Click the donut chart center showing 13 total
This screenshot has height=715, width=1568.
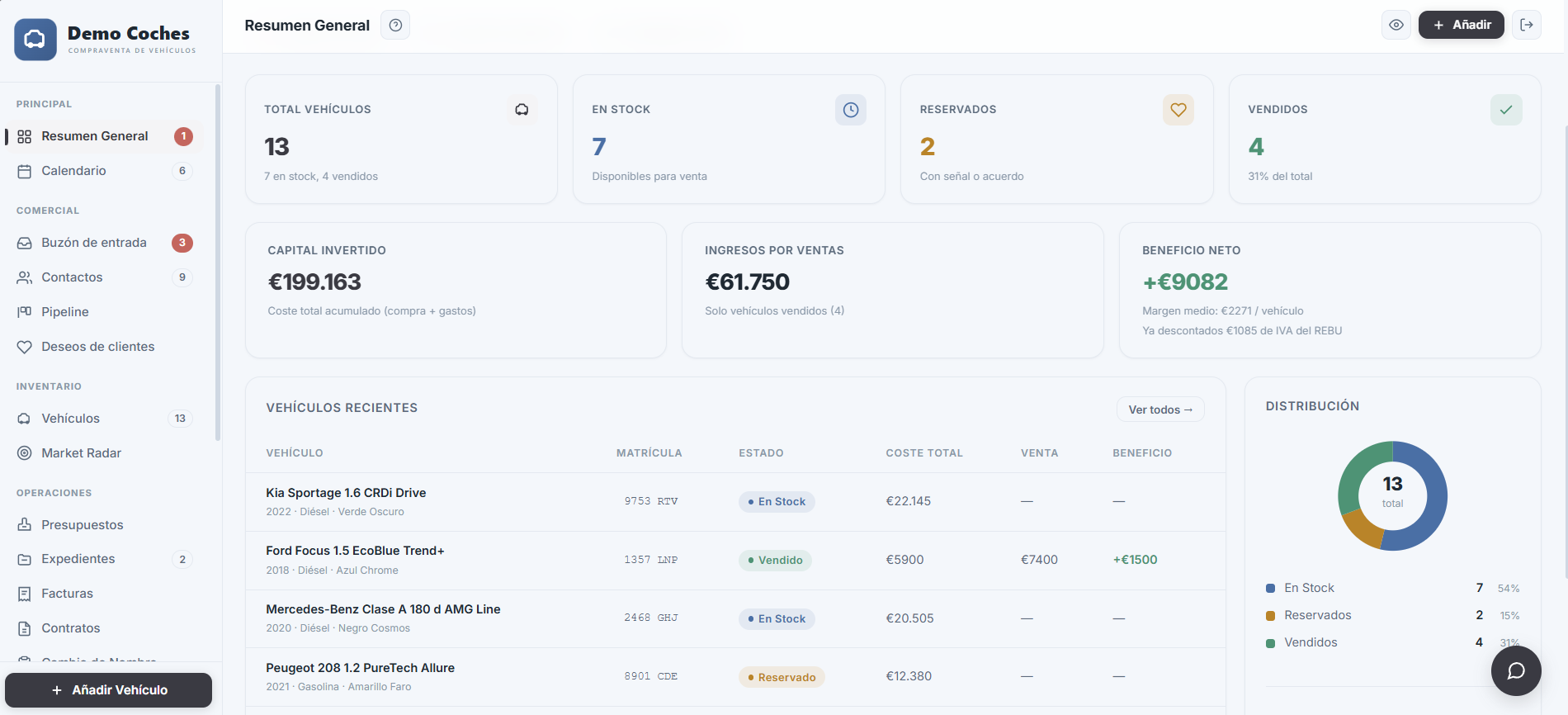(x=1393, y=491)
